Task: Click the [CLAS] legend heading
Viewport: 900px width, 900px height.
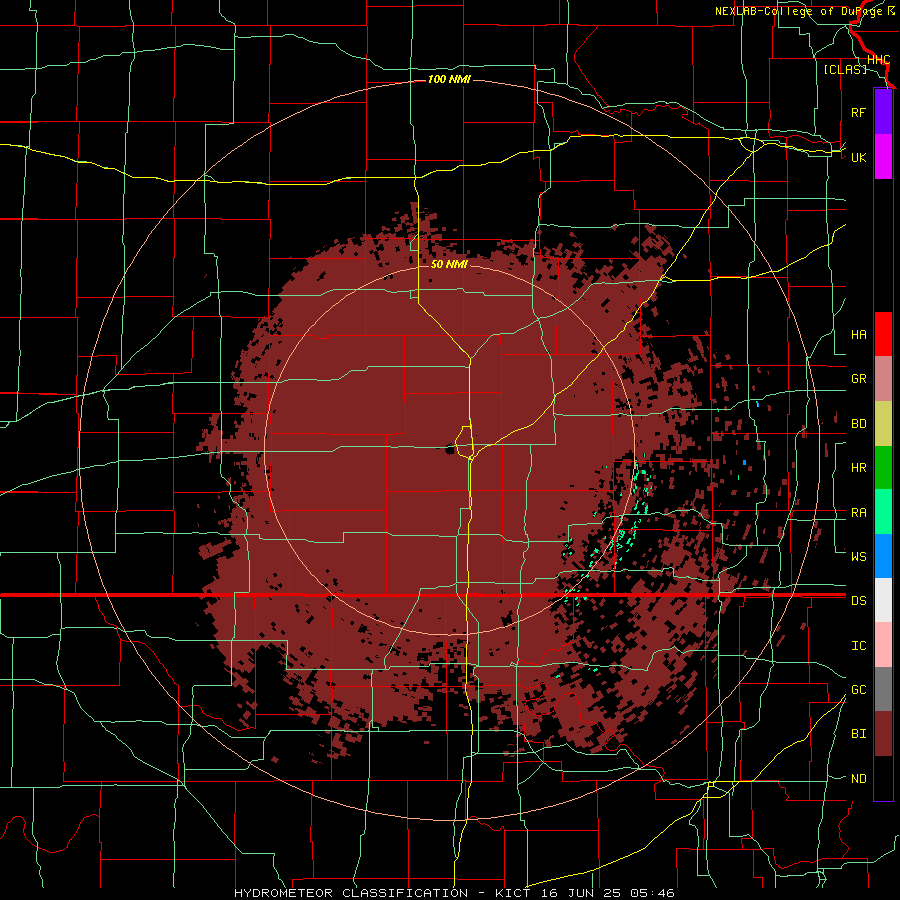Action: click(x=845, y=69)
